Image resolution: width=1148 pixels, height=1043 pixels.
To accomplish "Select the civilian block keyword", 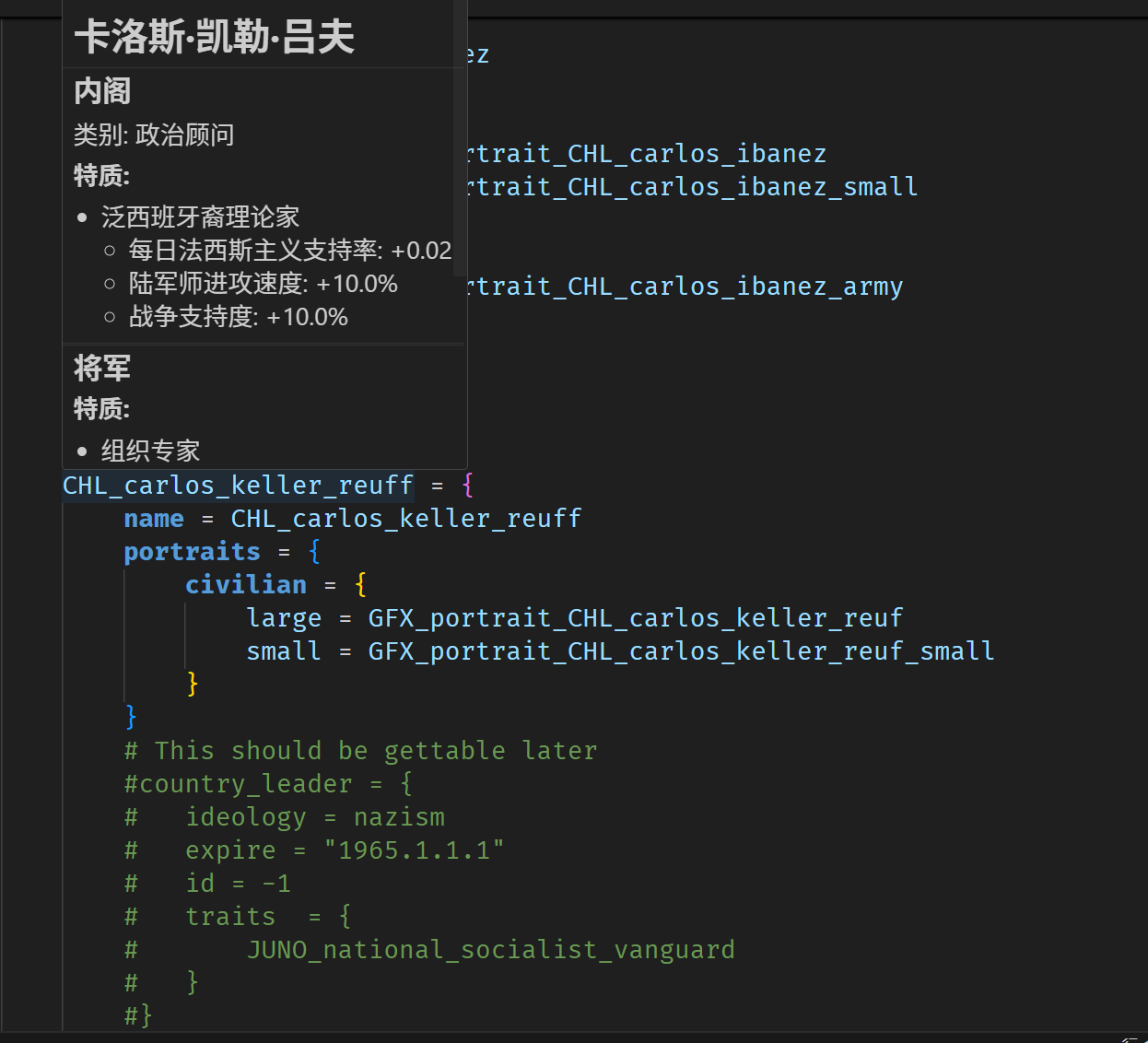I will [245, 585].
